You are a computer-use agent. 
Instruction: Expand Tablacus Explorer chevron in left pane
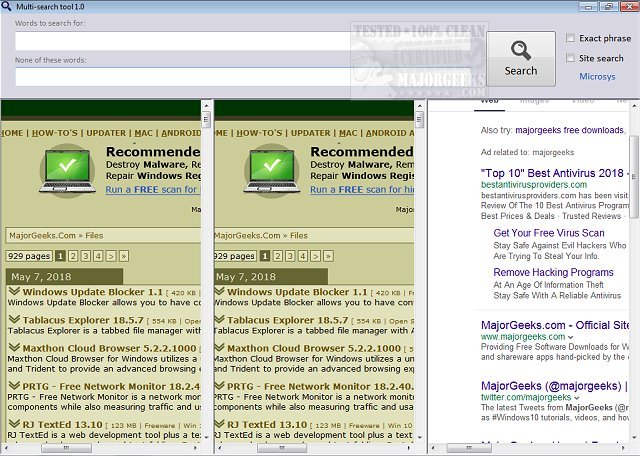(14, 319)
